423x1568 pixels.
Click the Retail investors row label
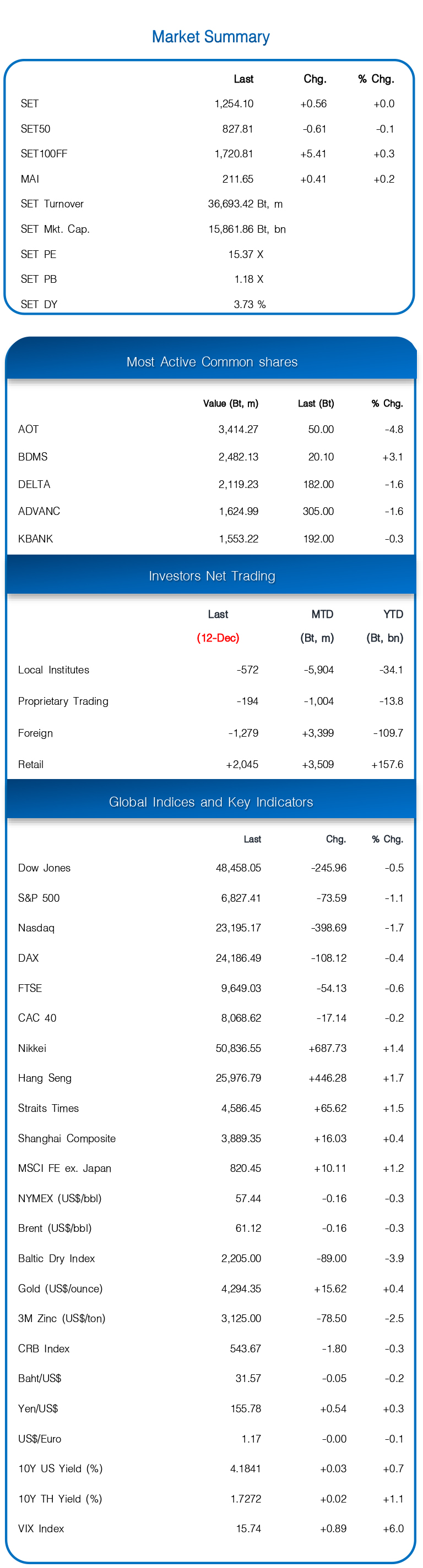tap(30, 765)
